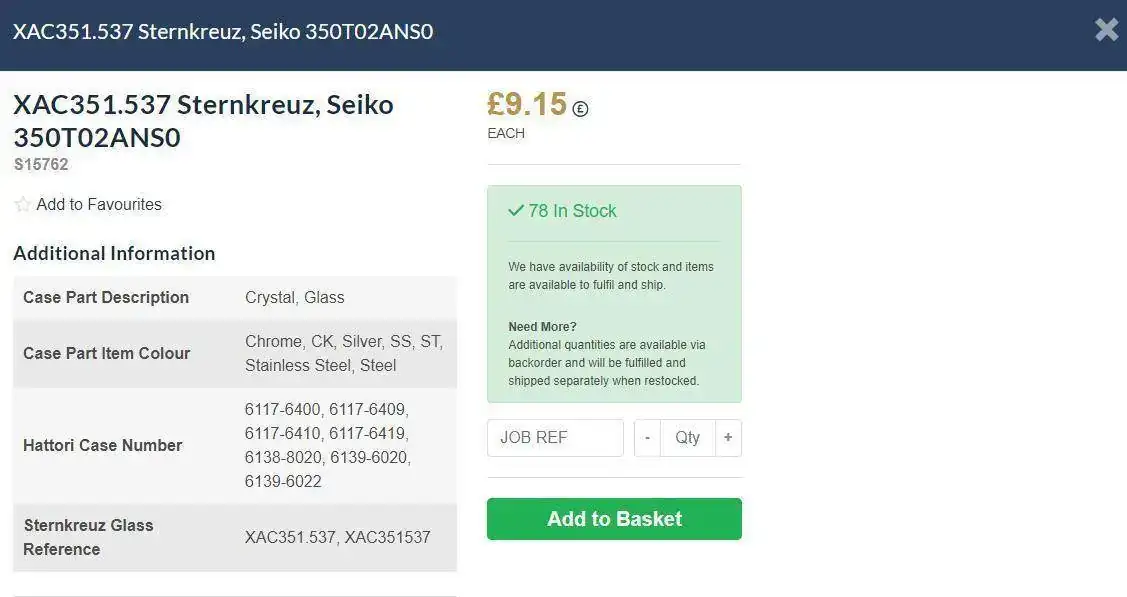Select the S15762 product code
Viewport: 1127px width, 597px height.
(x=41, y=165)
